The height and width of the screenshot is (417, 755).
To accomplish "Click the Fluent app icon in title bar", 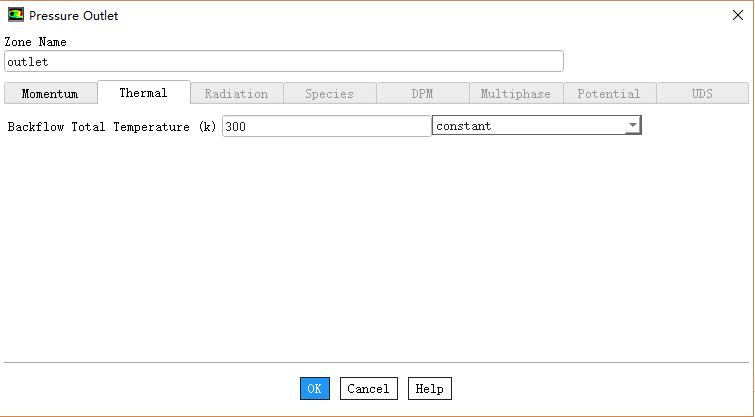I will tap(15, 15).
